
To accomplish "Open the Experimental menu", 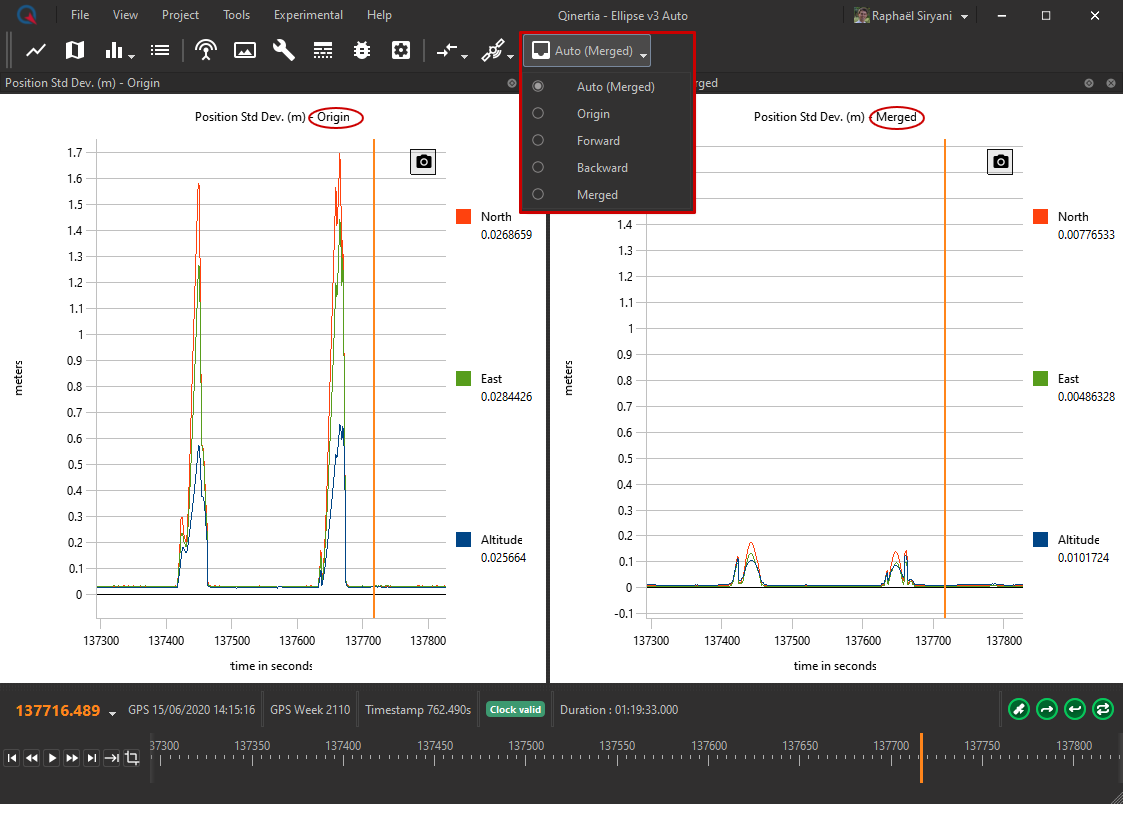I will [x=308, y=15].
